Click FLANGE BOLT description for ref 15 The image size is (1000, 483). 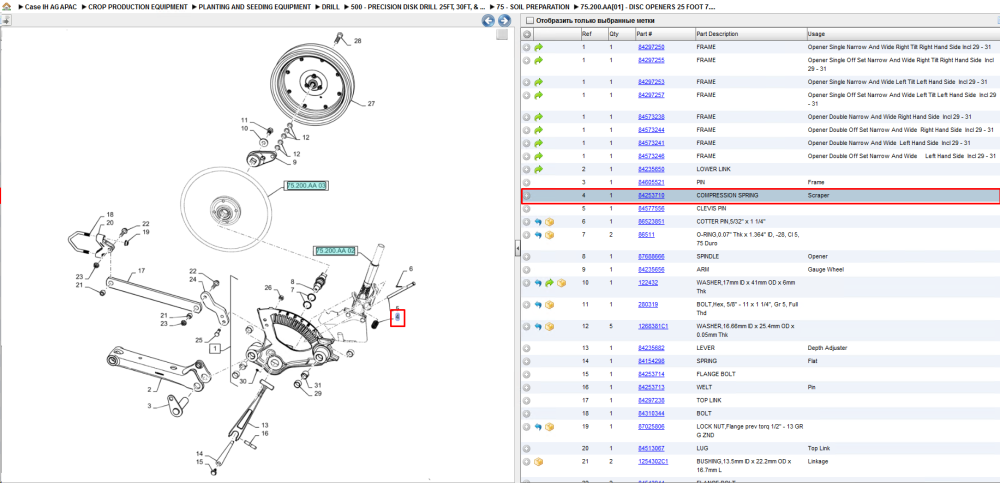[714, 374]
